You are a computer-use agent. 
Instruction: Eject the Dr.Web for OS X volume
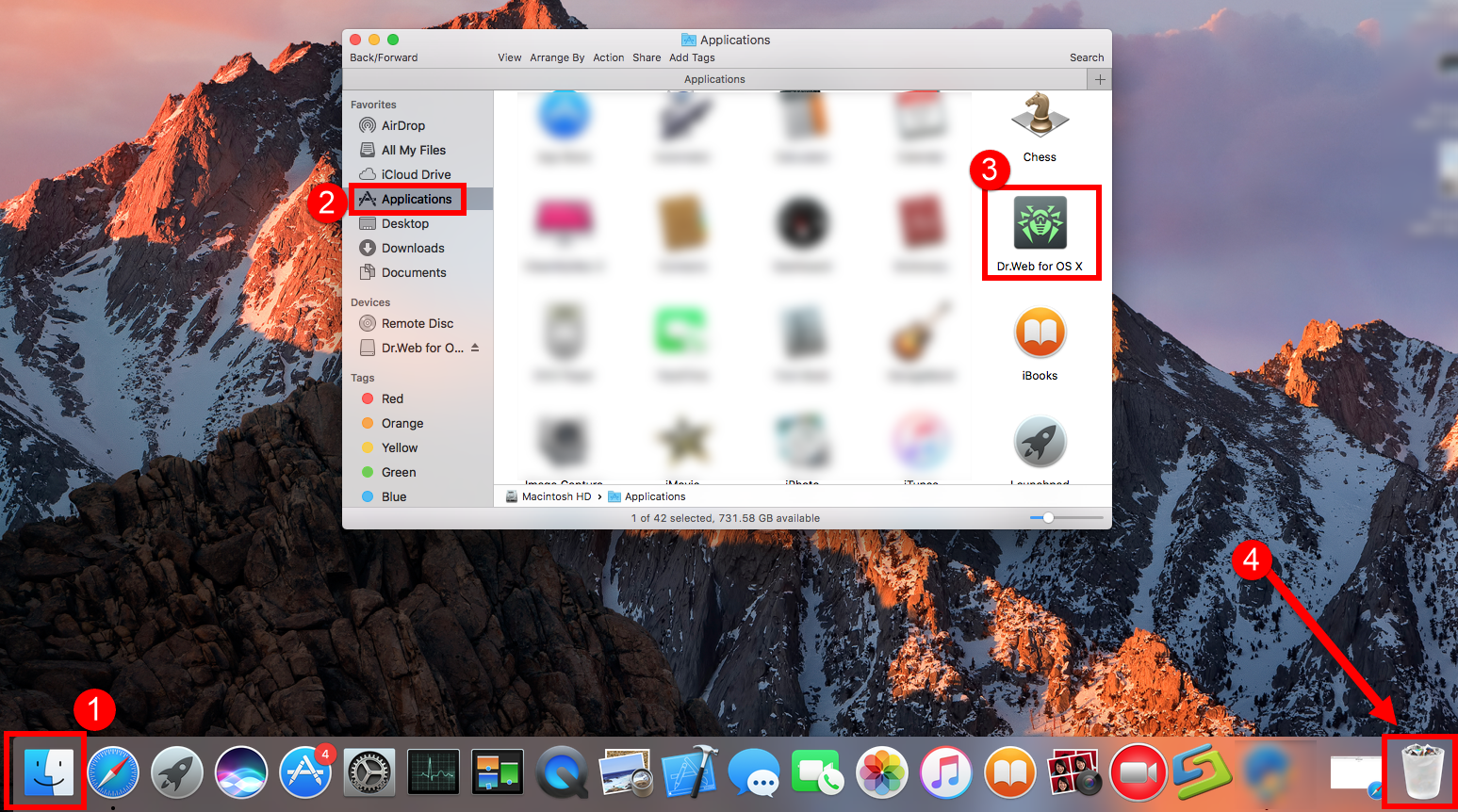pyautogui.click(x=475, y=348)
